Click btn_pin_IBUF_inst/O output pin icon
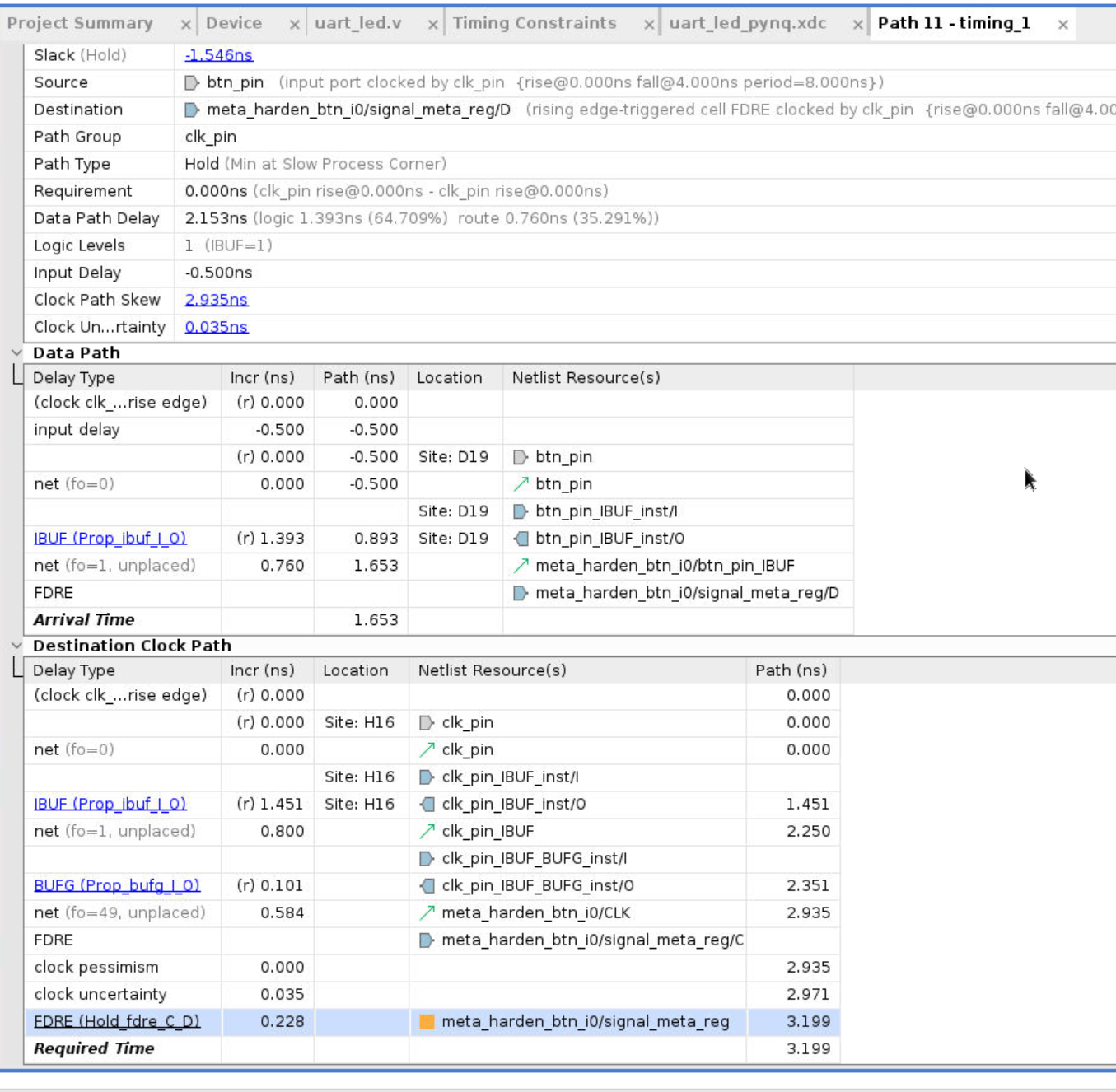The height and width of the screenshot is (1092, 1116). pos(521,539)
